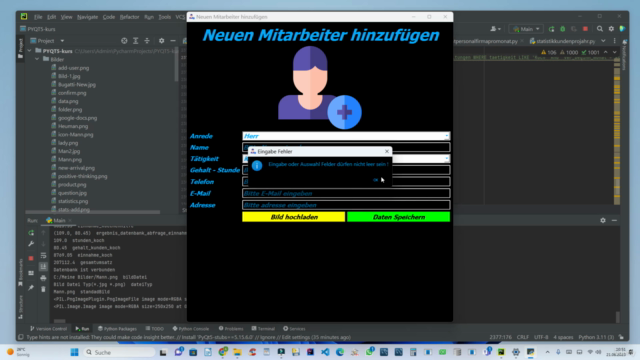This screenshot has width=640, height=360.
Task: Select lady.png in project tree
Action: pos(68,143)
